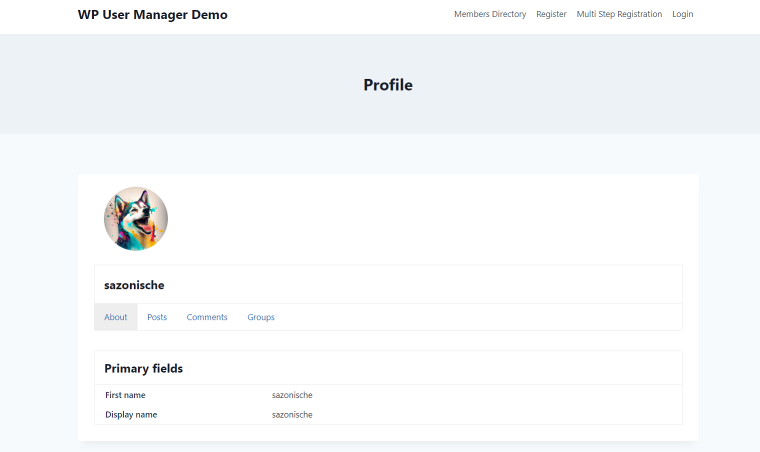Switch to the Posts tab
The image size is (760, 452).
click(x=157, y=317)
